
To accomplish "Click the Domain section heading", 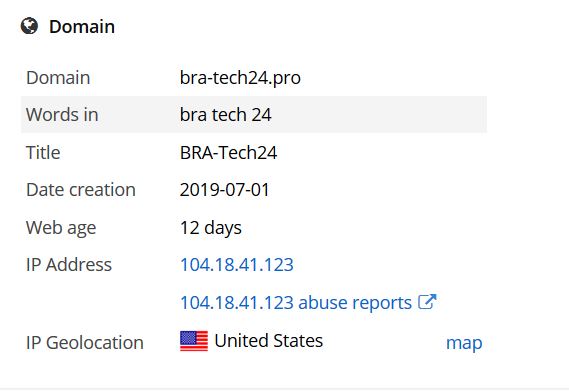I will point(82,27).
